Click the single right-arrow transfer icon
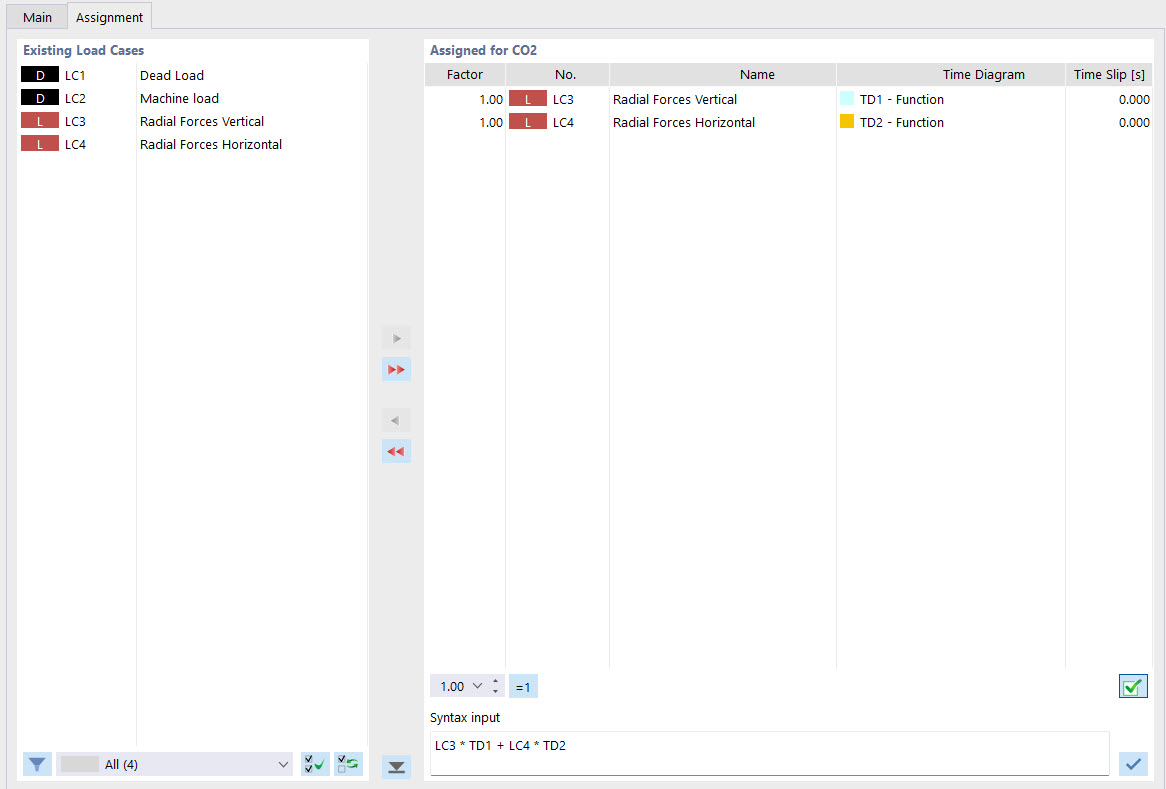 click(x=396, y=338)
